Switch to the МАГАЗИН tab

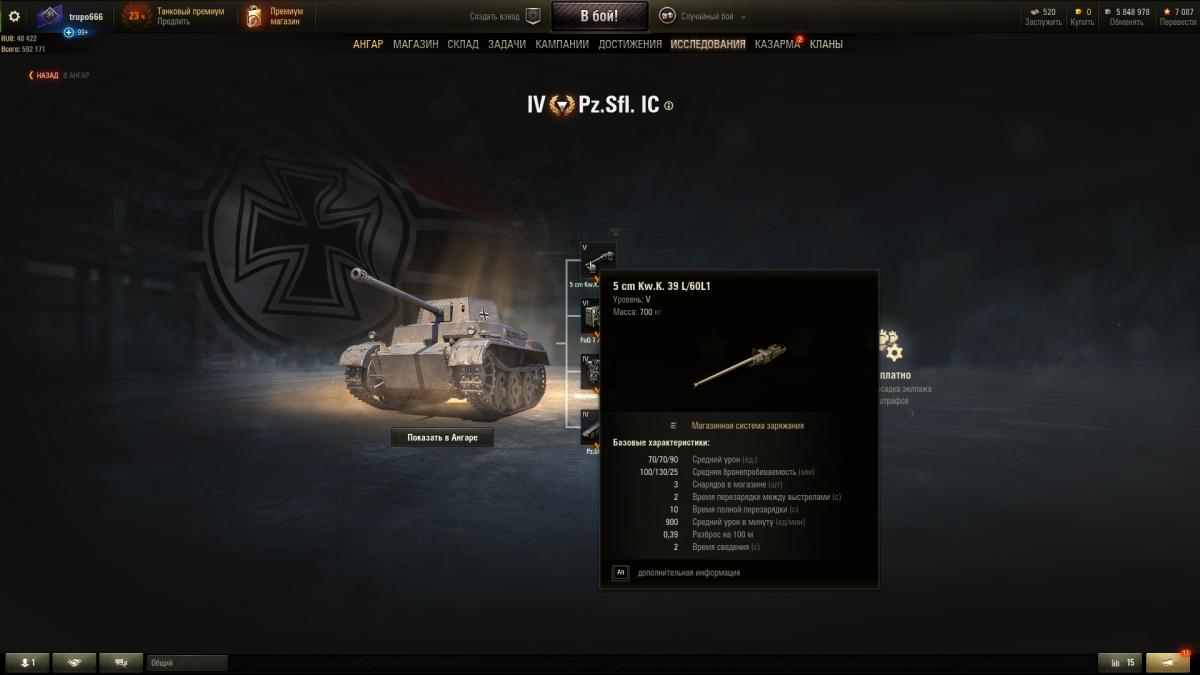(x=415, y=44)
